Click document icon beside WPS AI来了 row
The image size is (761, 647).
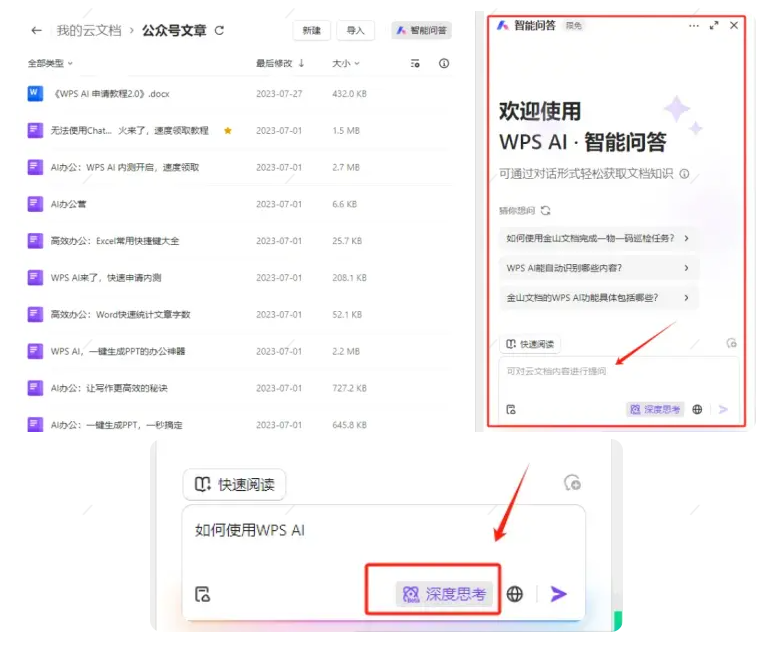35,278
